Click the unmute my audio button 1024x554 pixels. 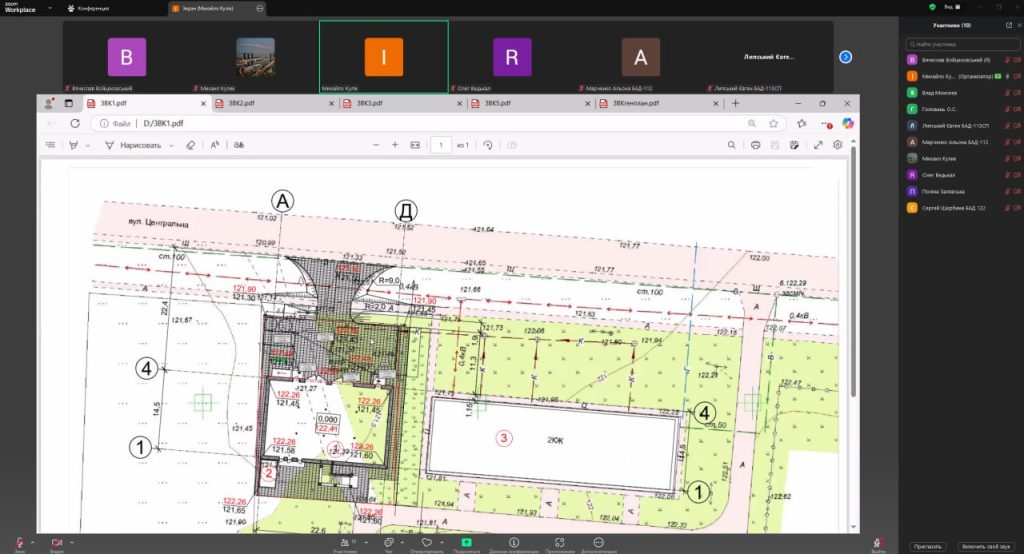coord(987,547)
